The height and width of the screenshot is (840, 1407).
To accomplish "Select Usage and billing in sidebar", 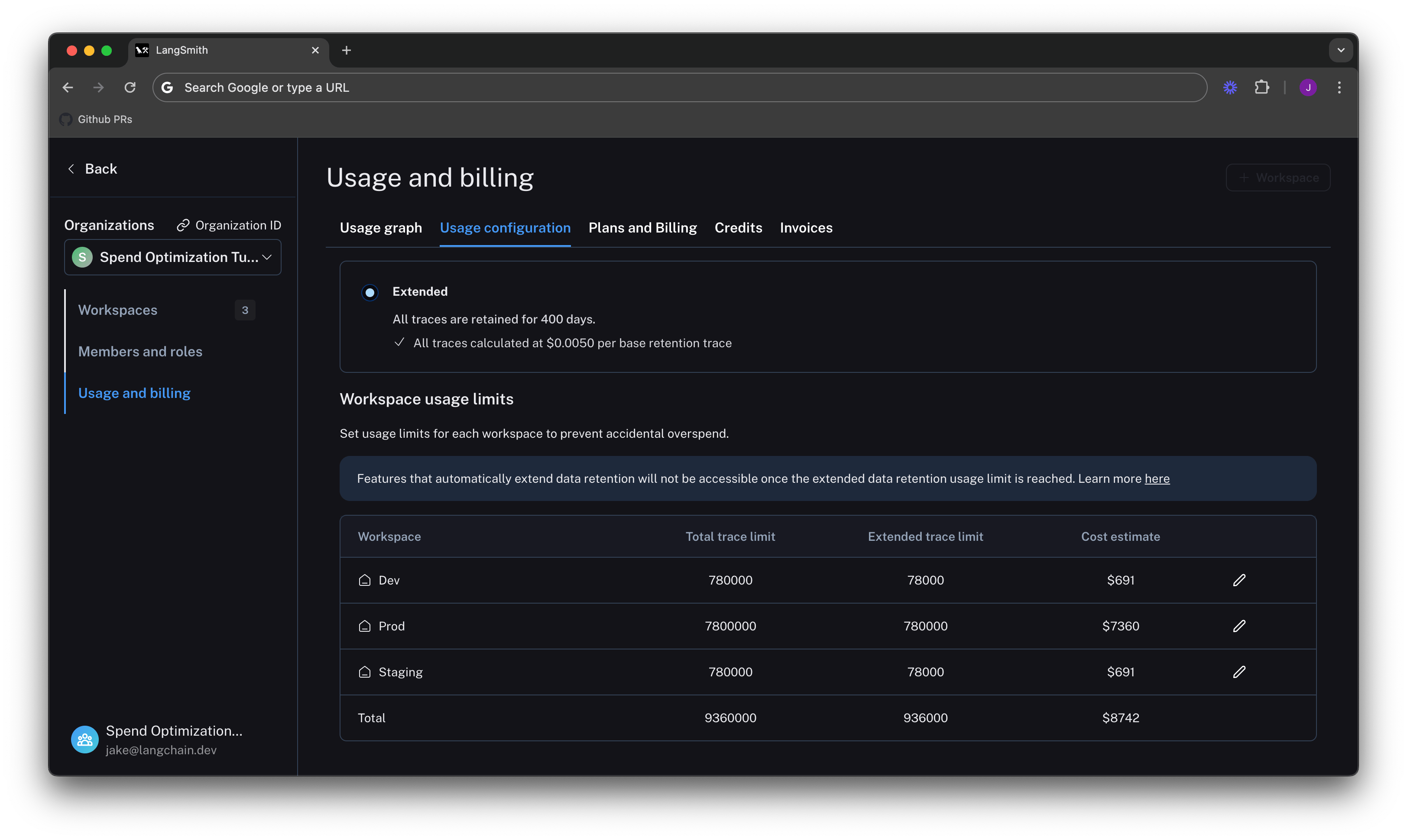I will pyautogui.click(x=134, y=393).
